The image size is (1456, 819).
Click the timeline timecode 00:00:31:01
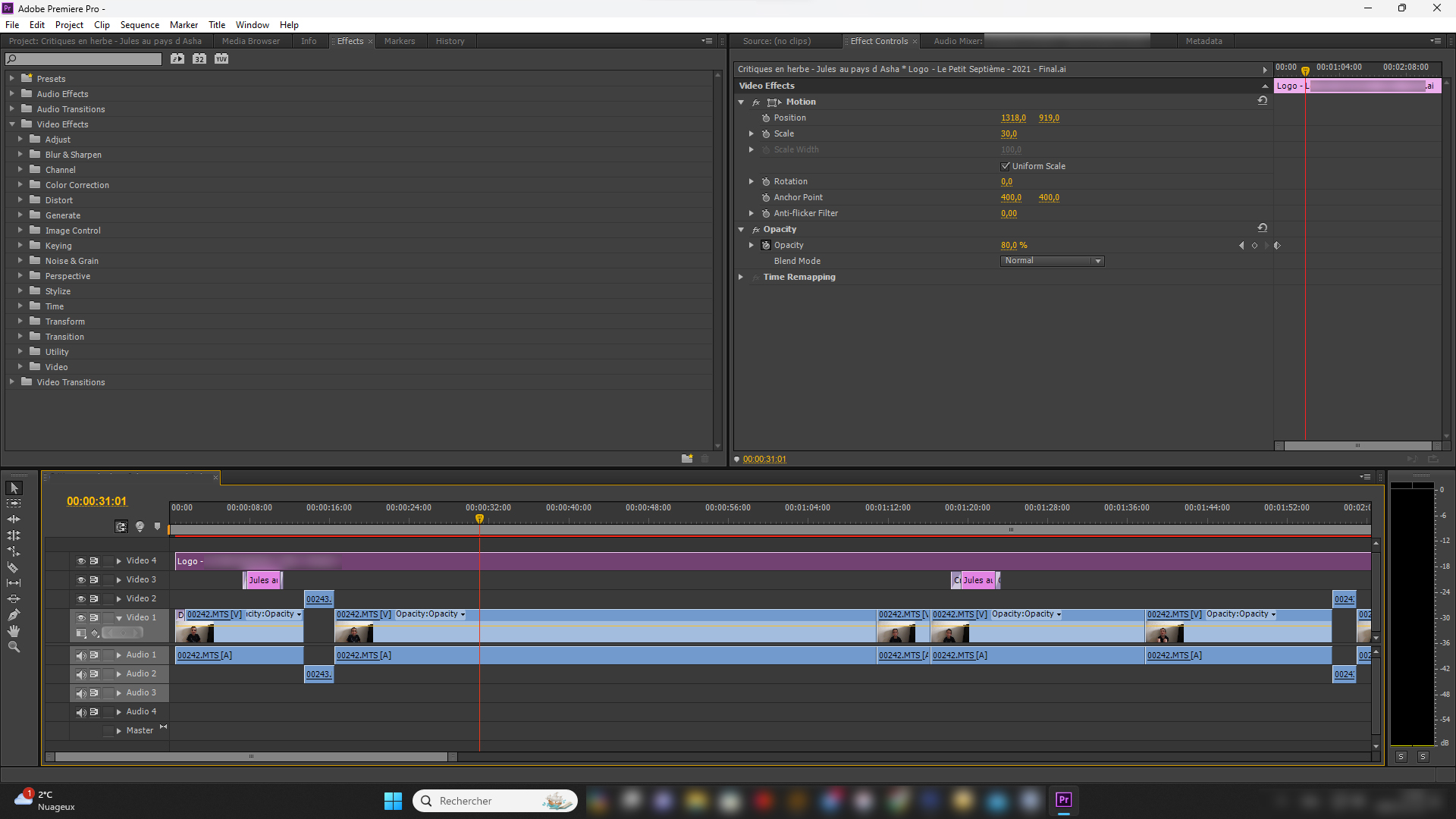click(x=97, y=501)
